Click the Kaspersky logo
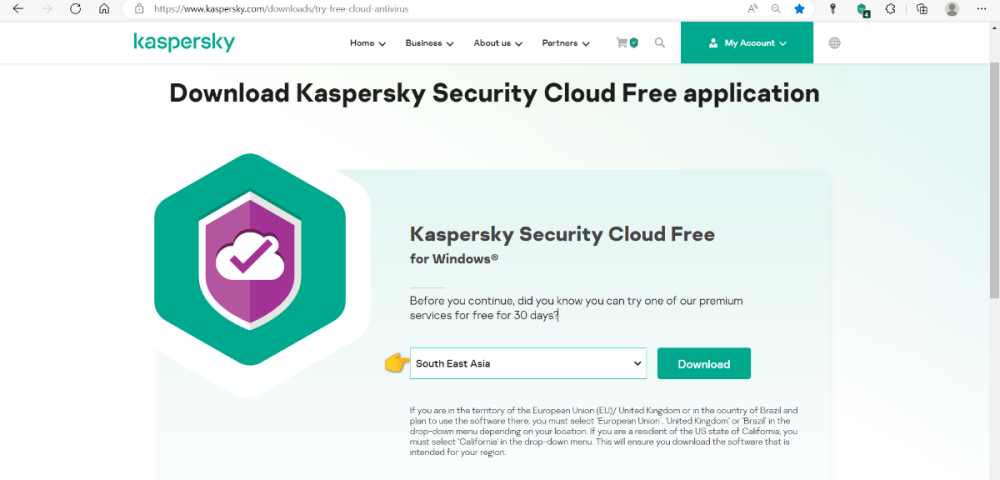This screenshot has height=480, width=1000. [184, 43]
